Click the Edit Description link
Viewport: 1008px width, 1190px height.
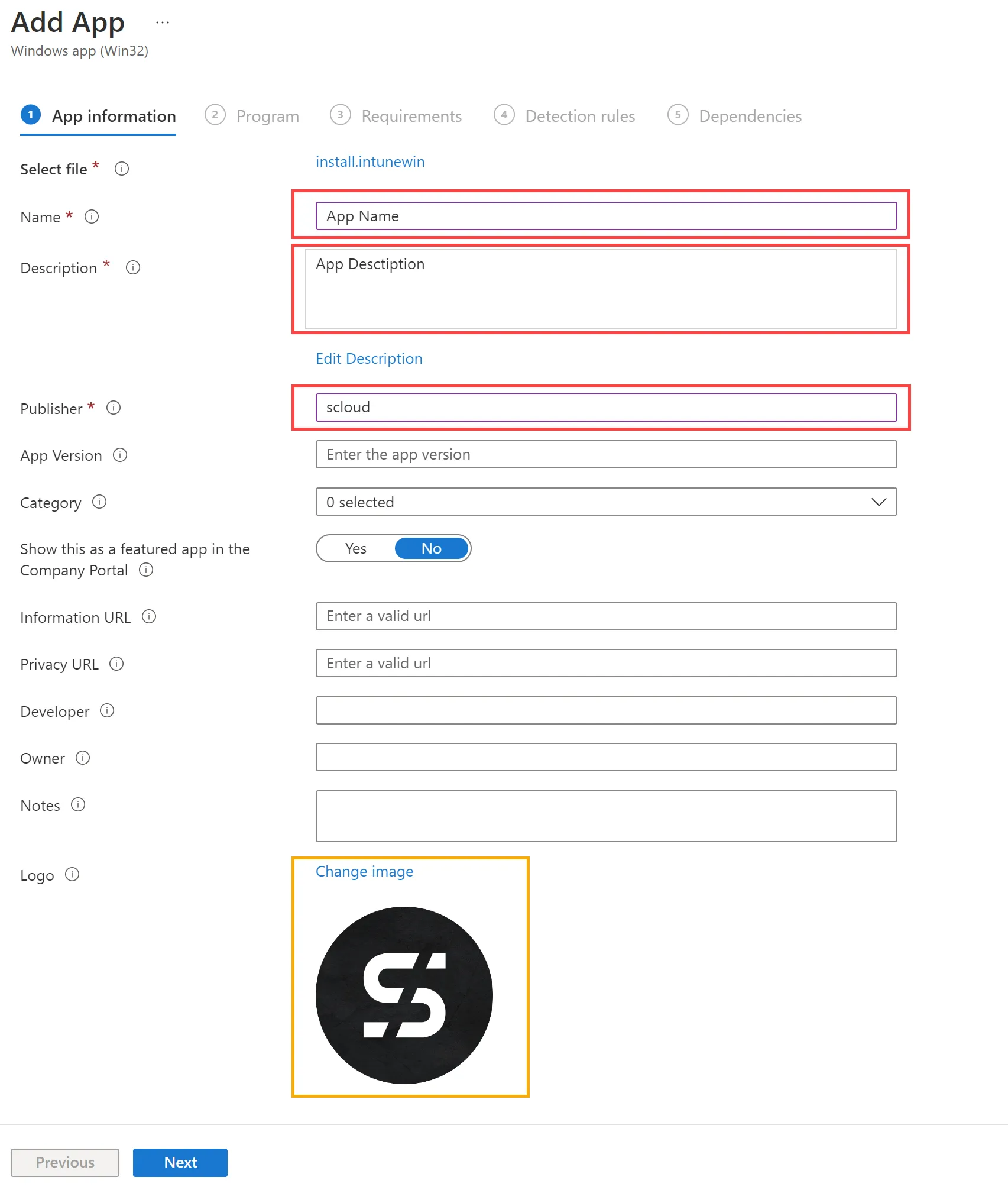369,358
